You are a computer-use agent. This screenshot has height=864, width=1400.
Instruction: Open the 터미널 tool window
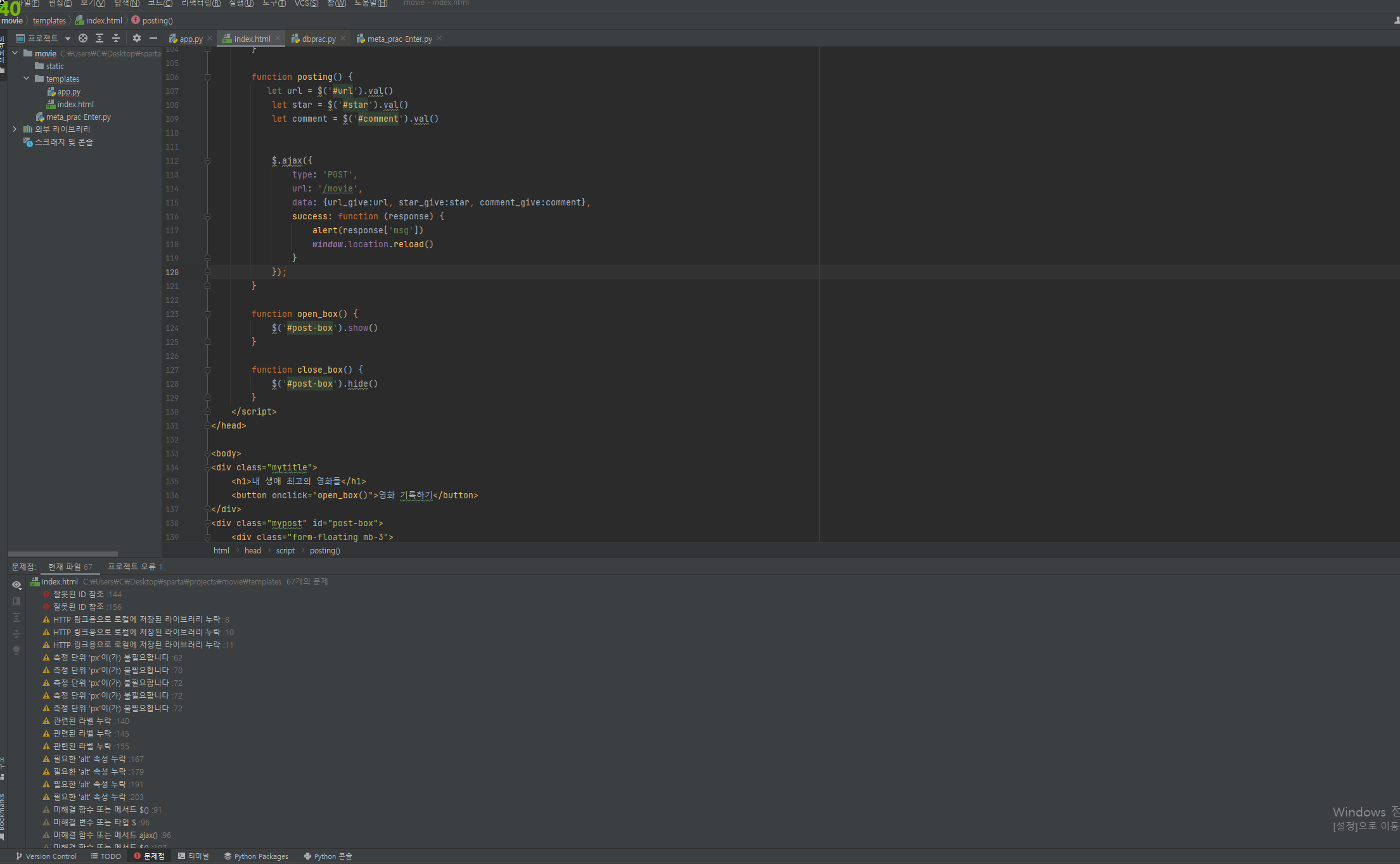(x=193, y=856)
